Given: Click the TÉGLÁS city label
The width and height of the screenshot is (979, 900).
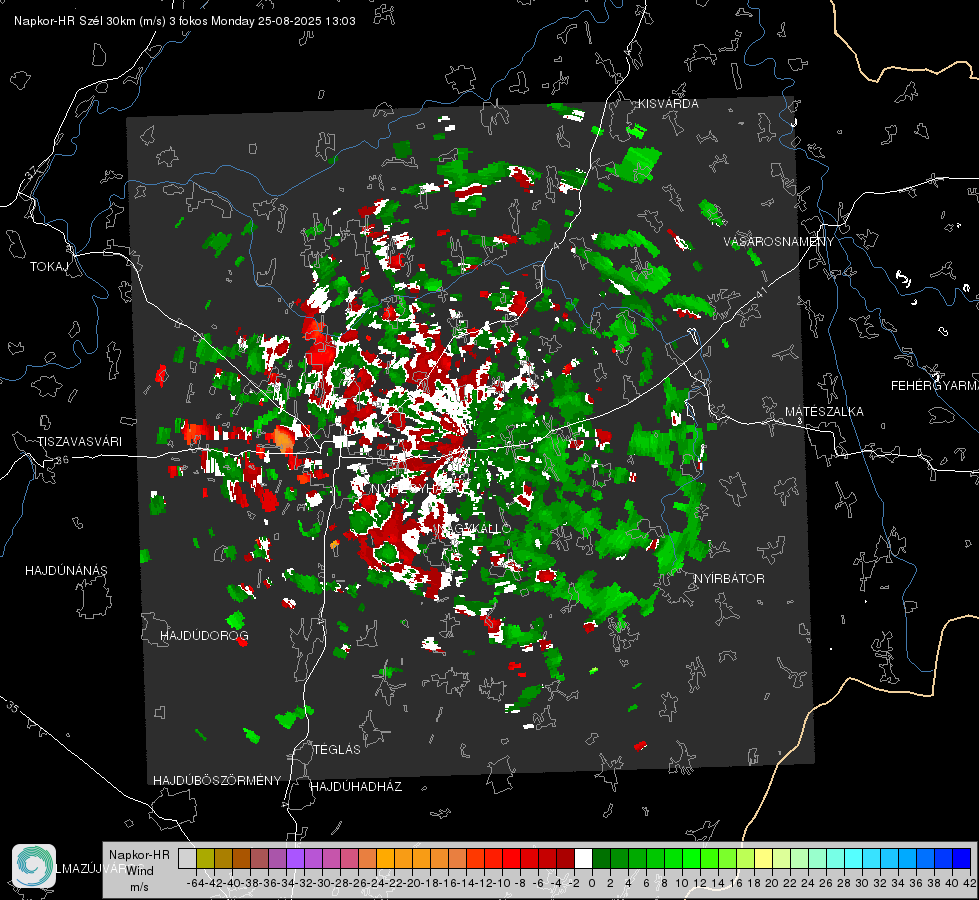Looking at the screenshot, I should pyautogui.click(x=337, y=749).
